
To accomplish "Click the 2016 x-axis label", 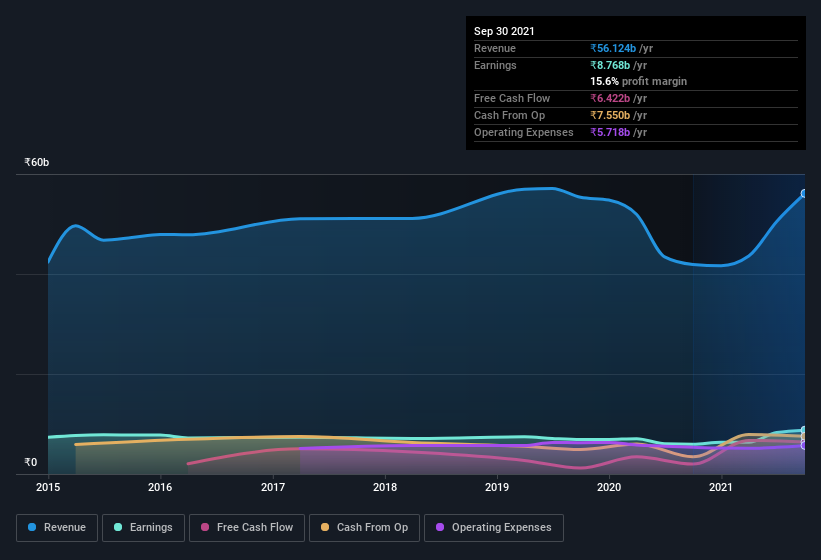I will click(160, 487).
